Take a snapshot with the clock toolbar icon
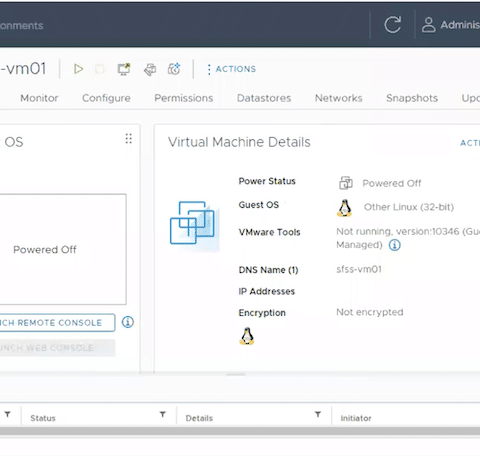The height and width of the screenshot is (456, 480). [174, 69]
